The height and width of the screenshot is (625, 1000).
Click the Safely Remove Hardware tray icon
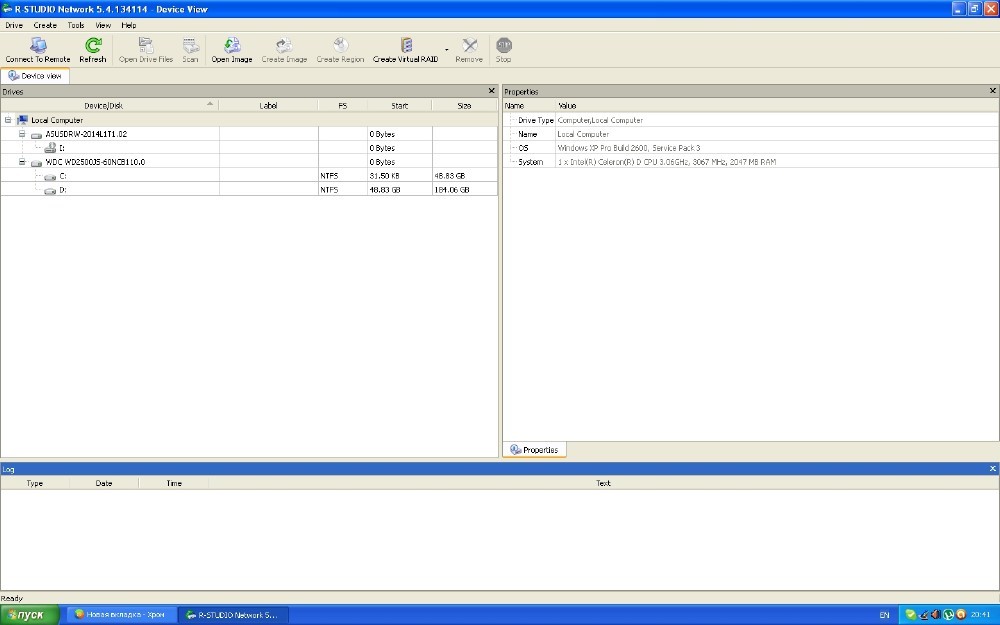point(923,615)
